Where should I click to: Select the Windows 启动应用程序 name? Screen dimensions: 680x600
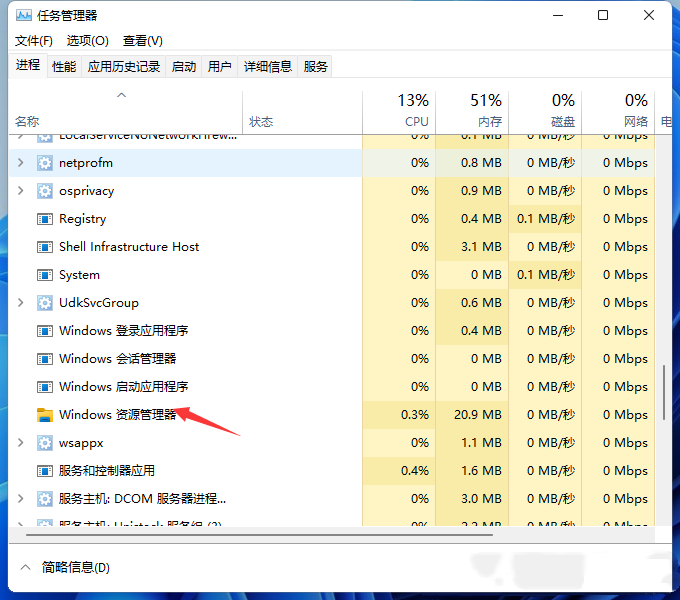click(124, 387)
